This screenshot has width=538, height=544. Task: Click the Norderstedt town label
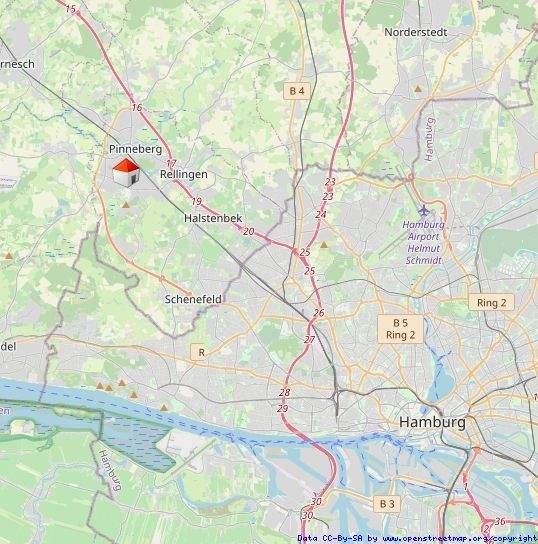tap(416, 32)
